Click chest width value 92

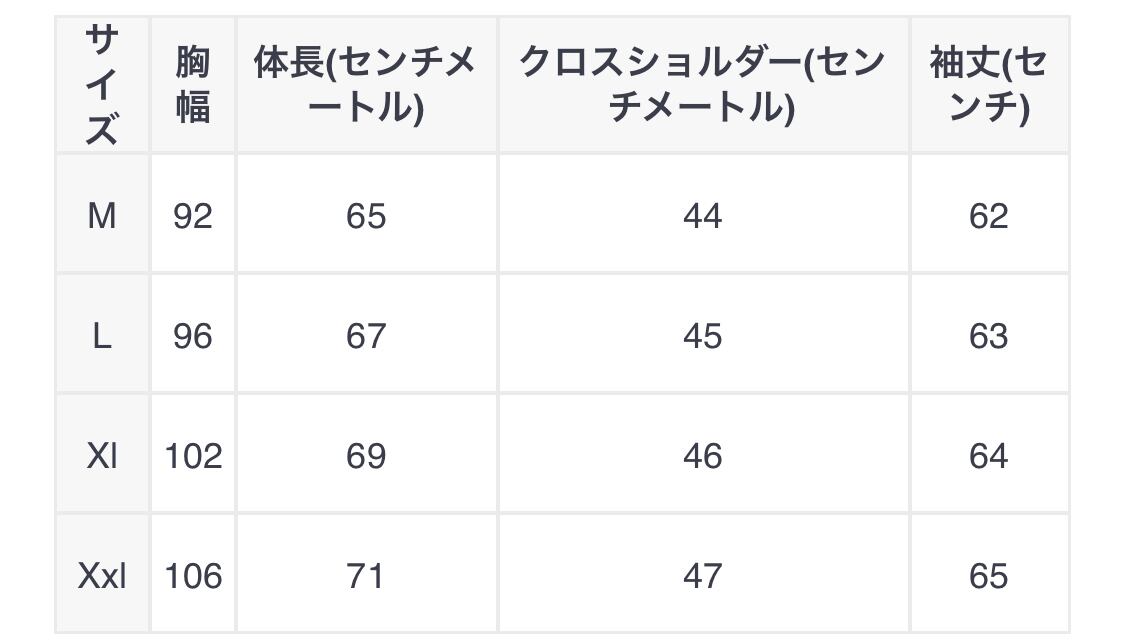click(192, 215)
